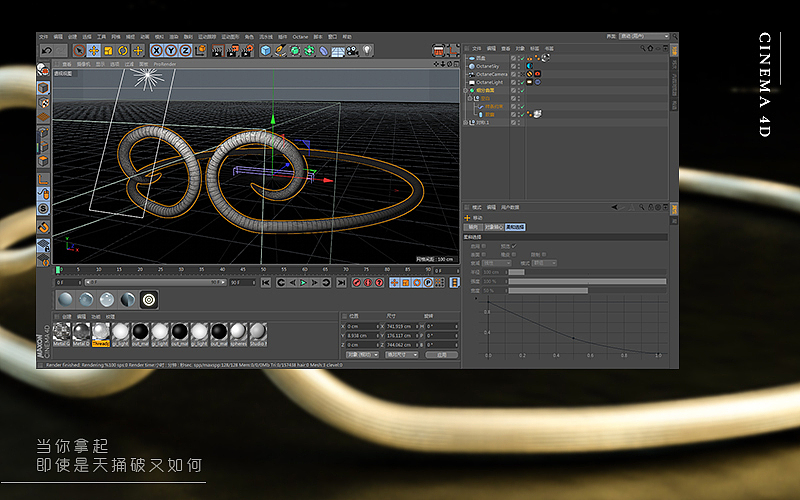Click the highlighted soft selection tab
The width and height of the screenshot is (800, 500).
click(515, 227)
